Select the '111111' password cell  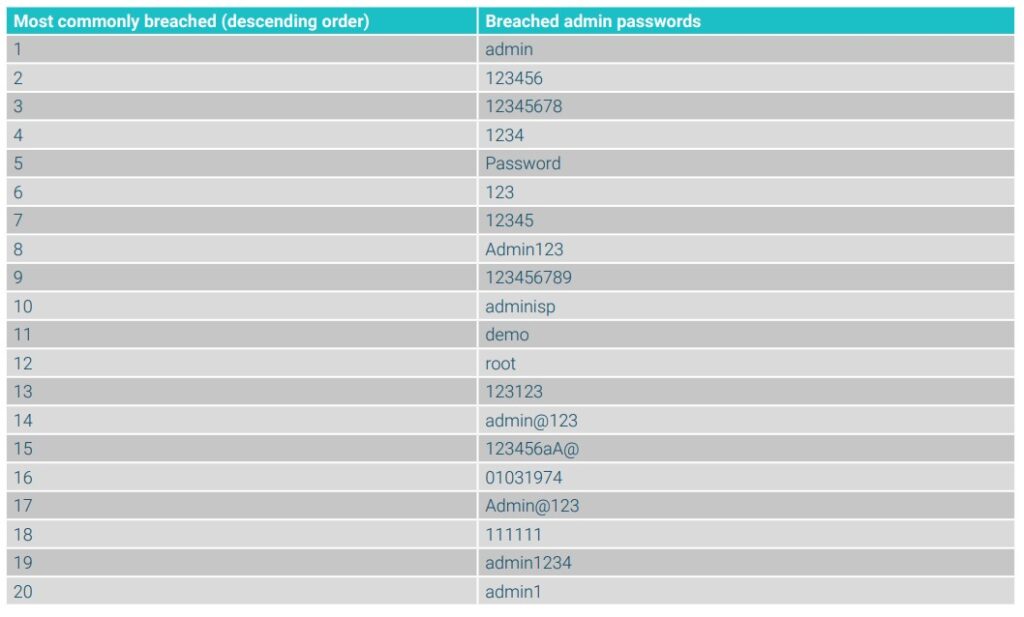coord(746,535)
